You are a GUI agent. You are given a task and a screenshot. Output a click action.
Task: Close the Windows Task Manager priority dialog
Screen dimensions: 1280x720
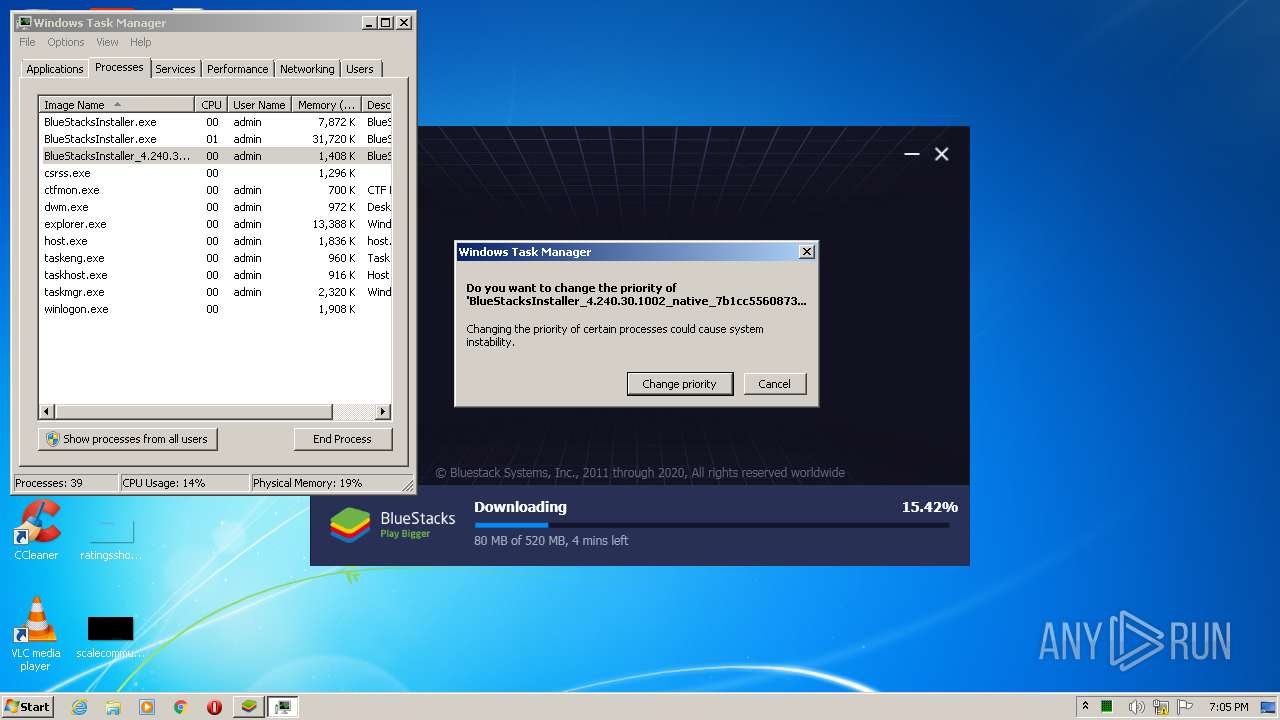(807, 252)
